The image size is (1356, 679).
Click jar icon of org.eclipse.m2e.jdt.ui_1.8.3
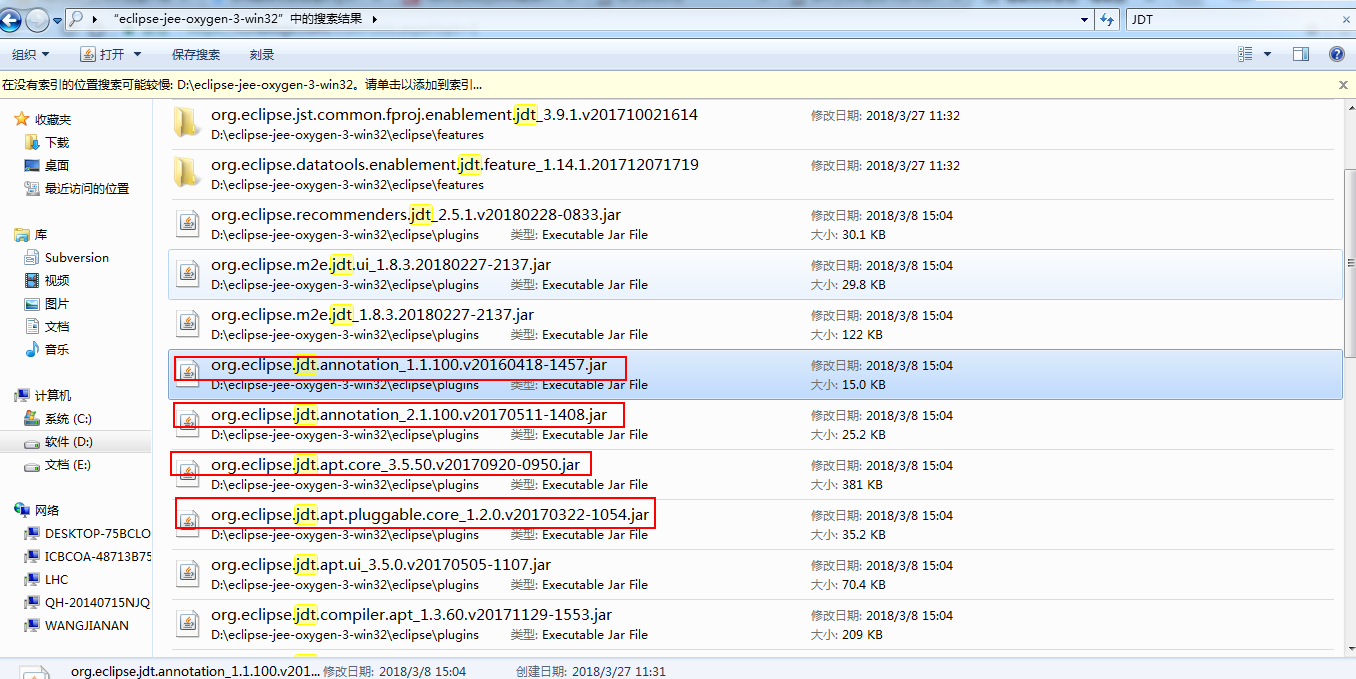[x=188, y=273]
